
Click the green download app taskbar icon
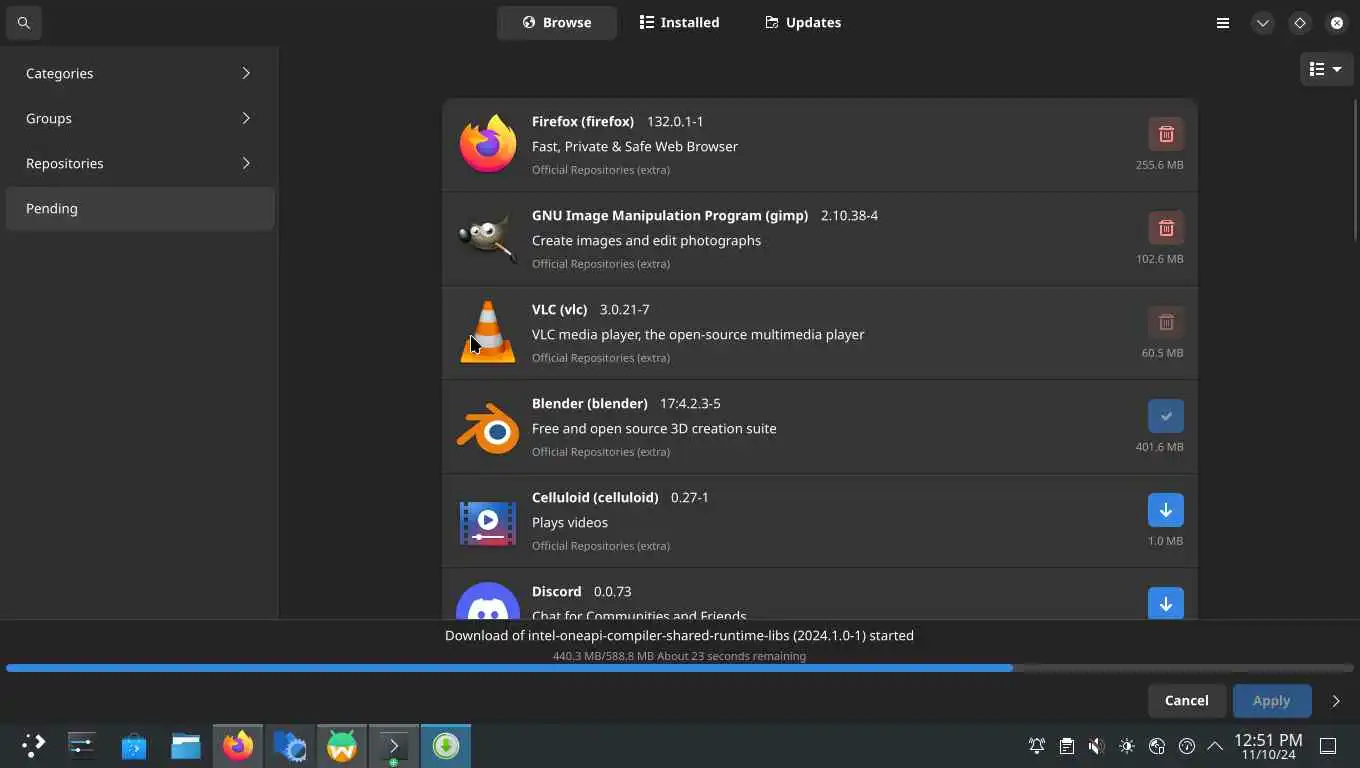click(x=446, y=745)
